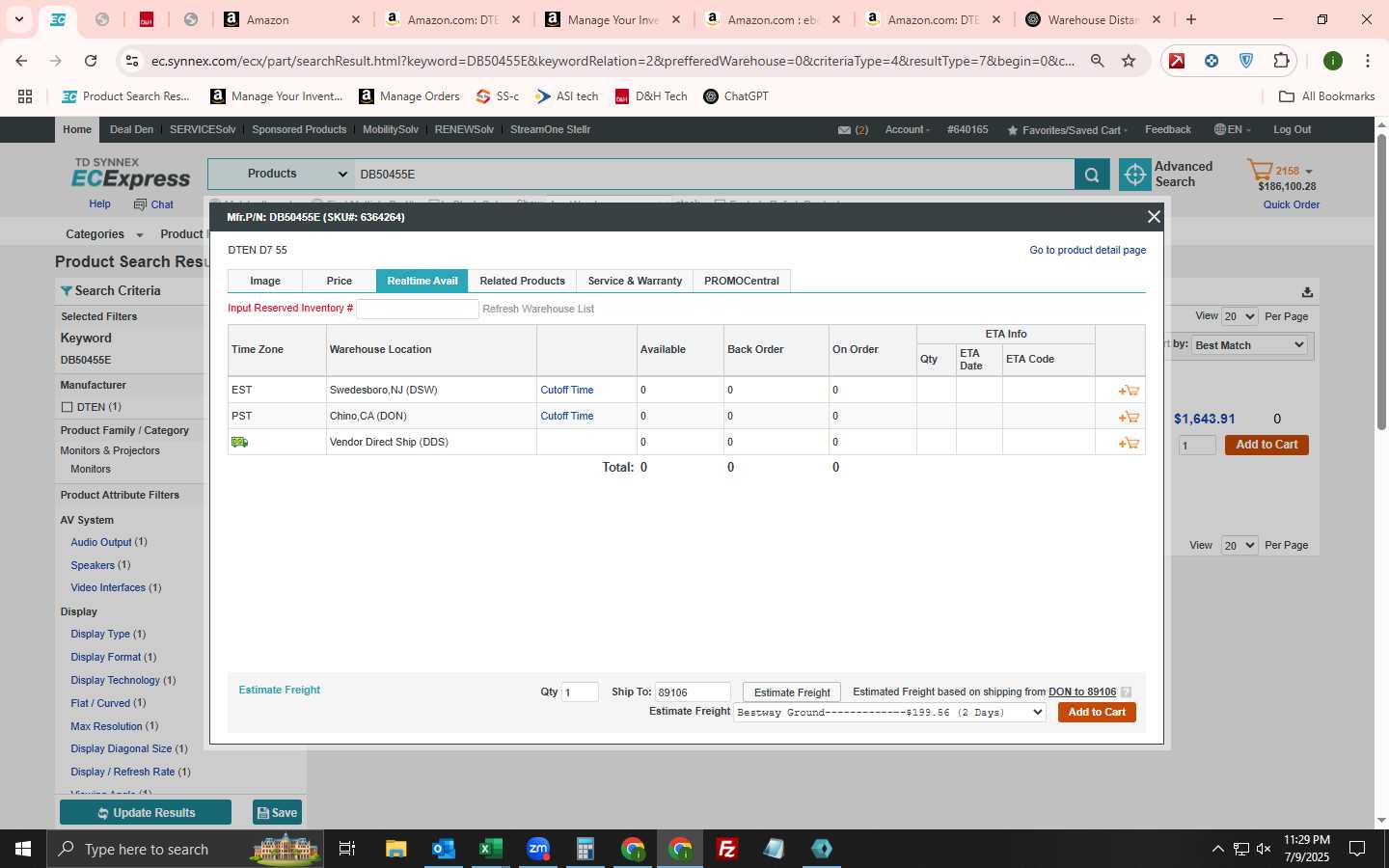Close the product availability popup
This screenshot has width=1389, height=868.
1153,217
